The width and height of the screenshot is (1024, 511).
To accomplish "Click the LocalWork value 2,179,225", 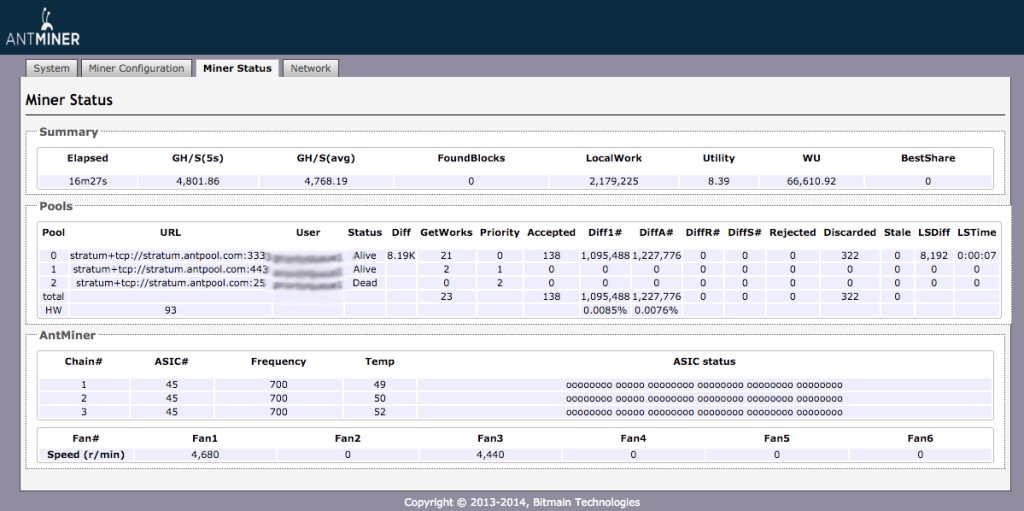I will coord(613,182).
